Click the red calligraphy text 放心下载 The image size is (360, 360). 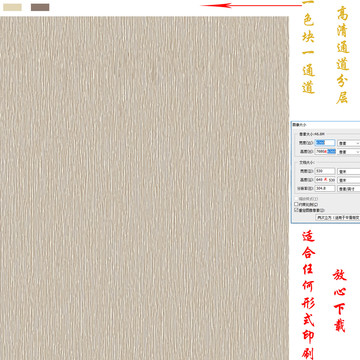(x=340, y=301)
